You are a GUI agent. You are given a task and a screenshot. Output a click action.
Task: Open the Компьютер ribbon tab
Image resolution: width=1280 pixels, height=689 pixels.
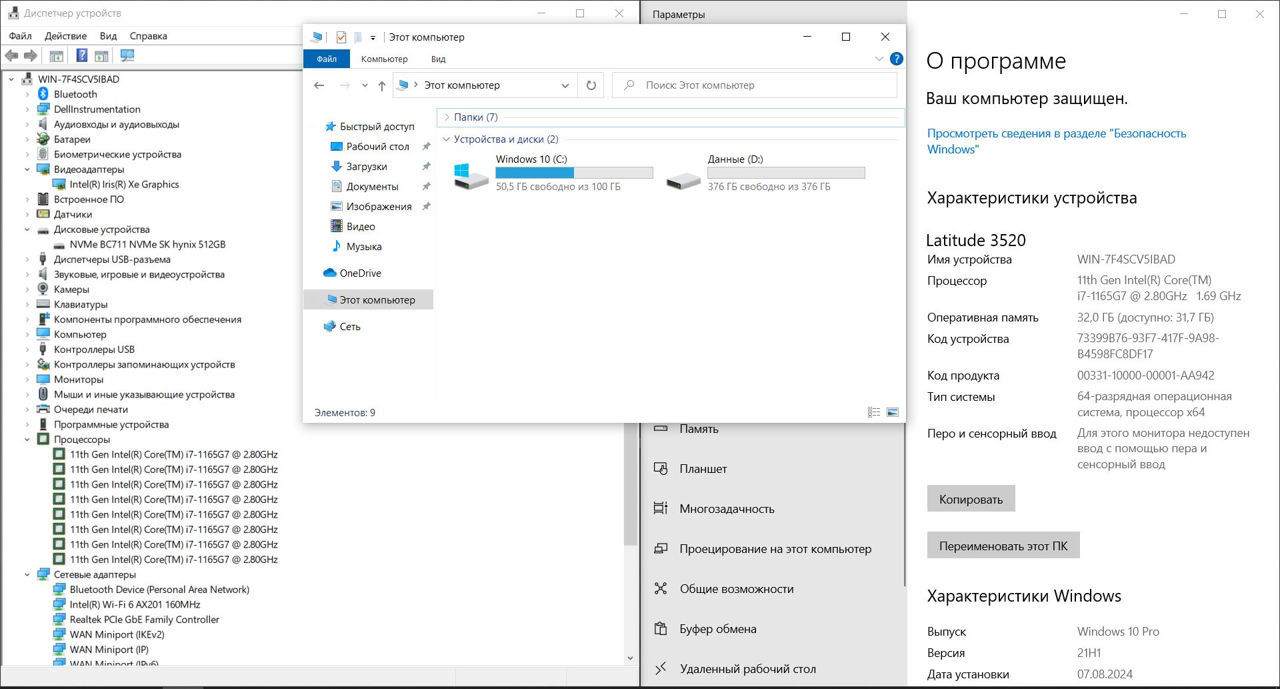point(384,59)
